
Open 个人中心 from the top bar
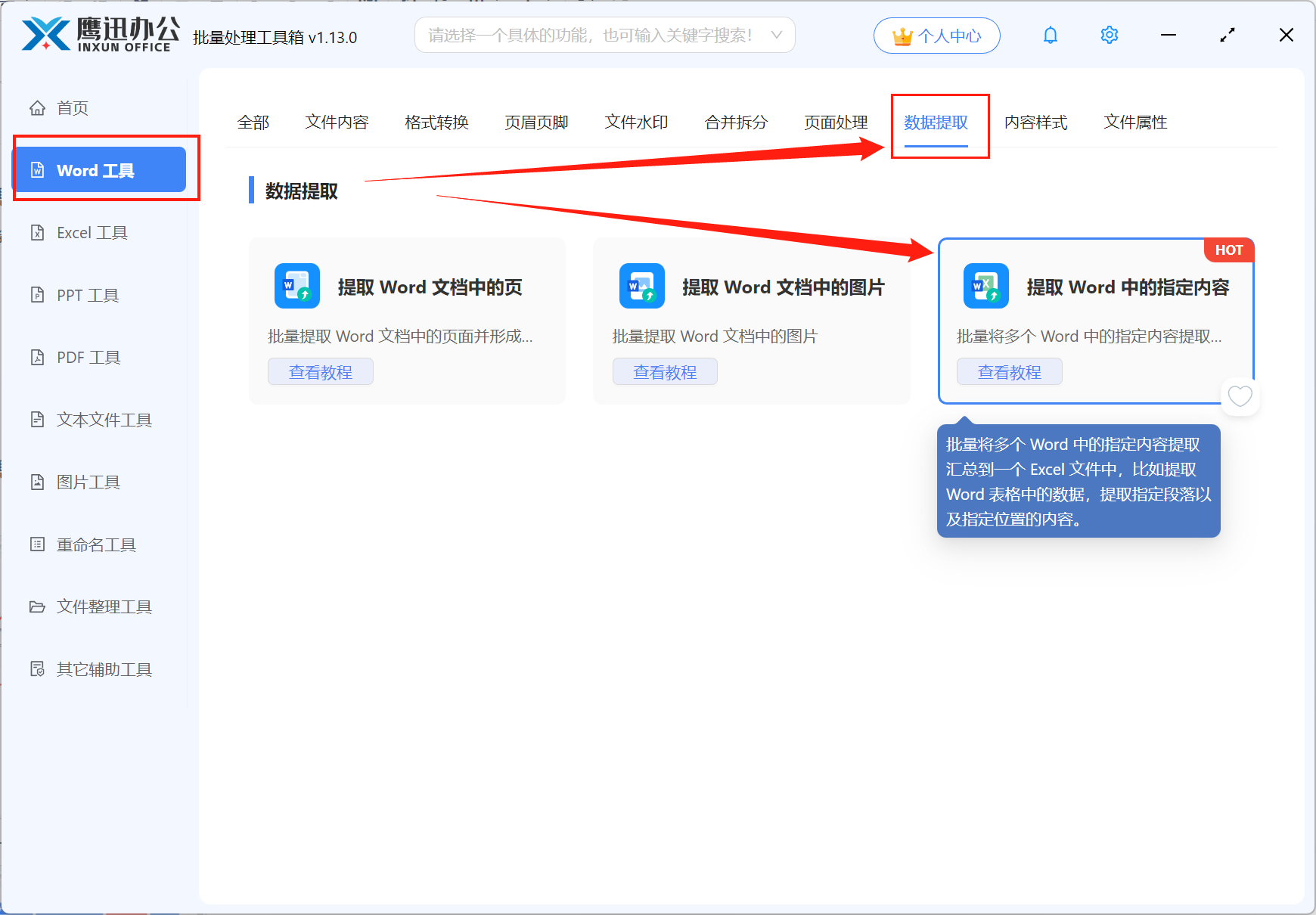click(x=936, y=35)
